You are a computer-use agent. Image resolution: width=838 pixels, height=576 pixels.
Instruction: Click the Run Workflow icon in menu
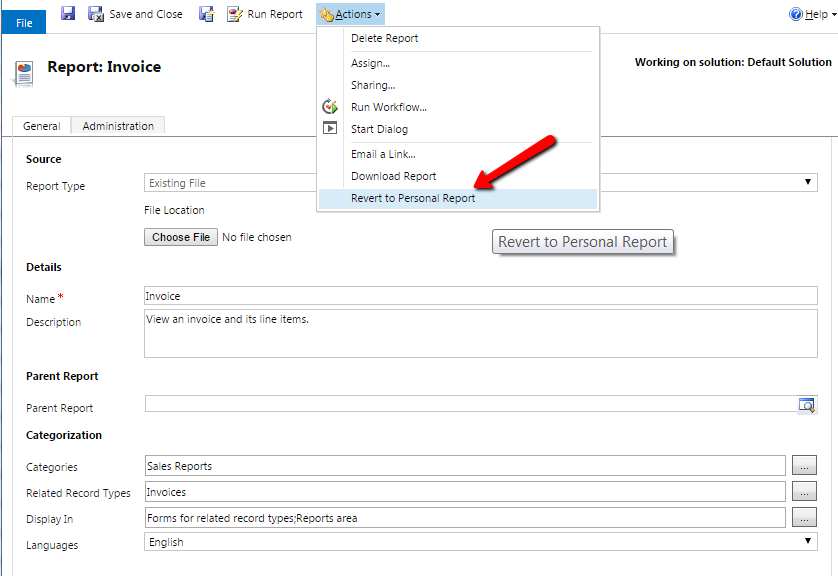(331, 107)
